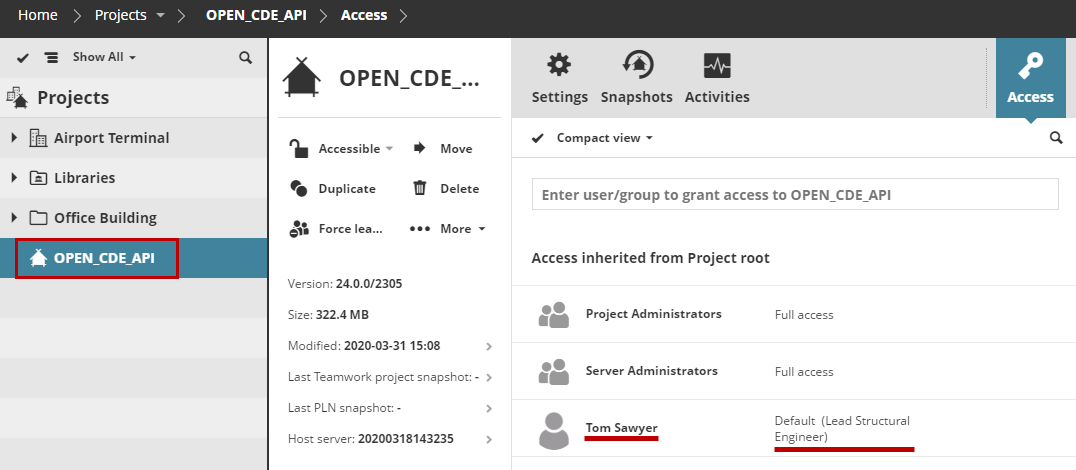The height and width of the screenshot is (470, 1076).
Task: Click the search icon in Access panel
Action: 1056,138
